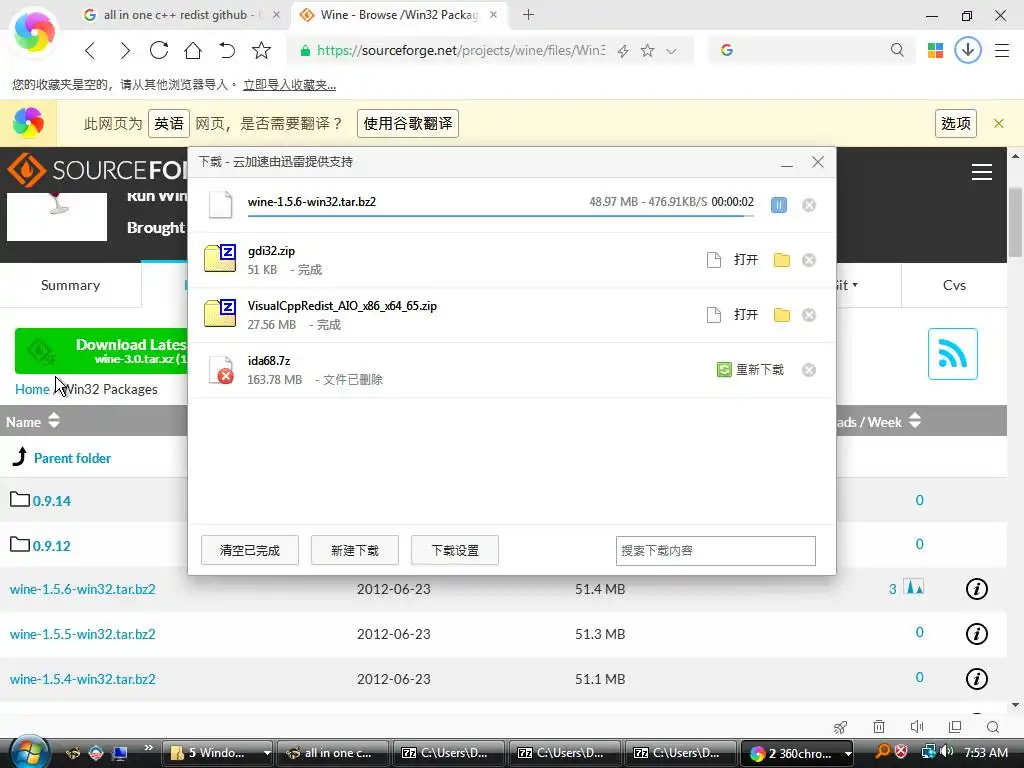Image resolution: width=1024 pixels, height=768 pixels.
Task: Click the Home breadcrumb link
Action: pos(32,389)
